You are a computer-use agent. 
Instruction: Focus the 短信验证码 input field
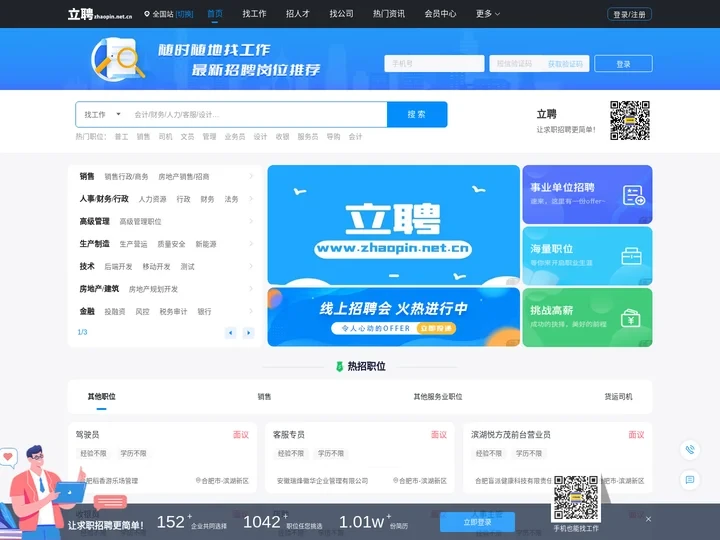pos(517,63)
